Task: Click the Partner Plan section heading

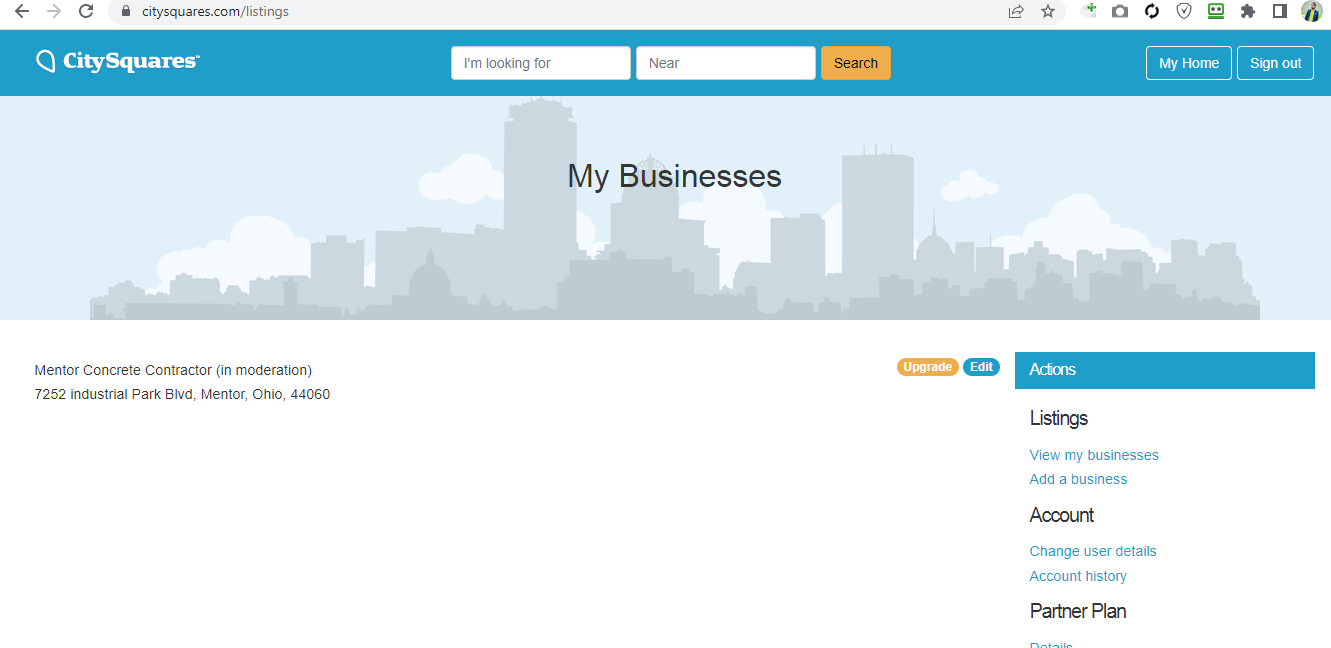Action: (x=1078, y=611)
